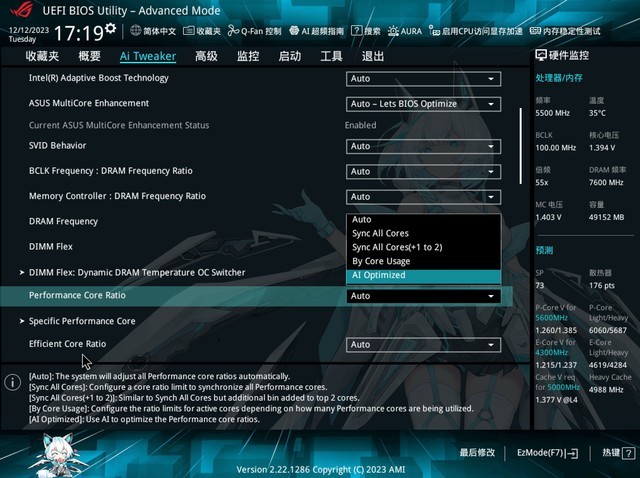Open the date and time settings gear
This screenshot has width=640, height=478.
110,29
